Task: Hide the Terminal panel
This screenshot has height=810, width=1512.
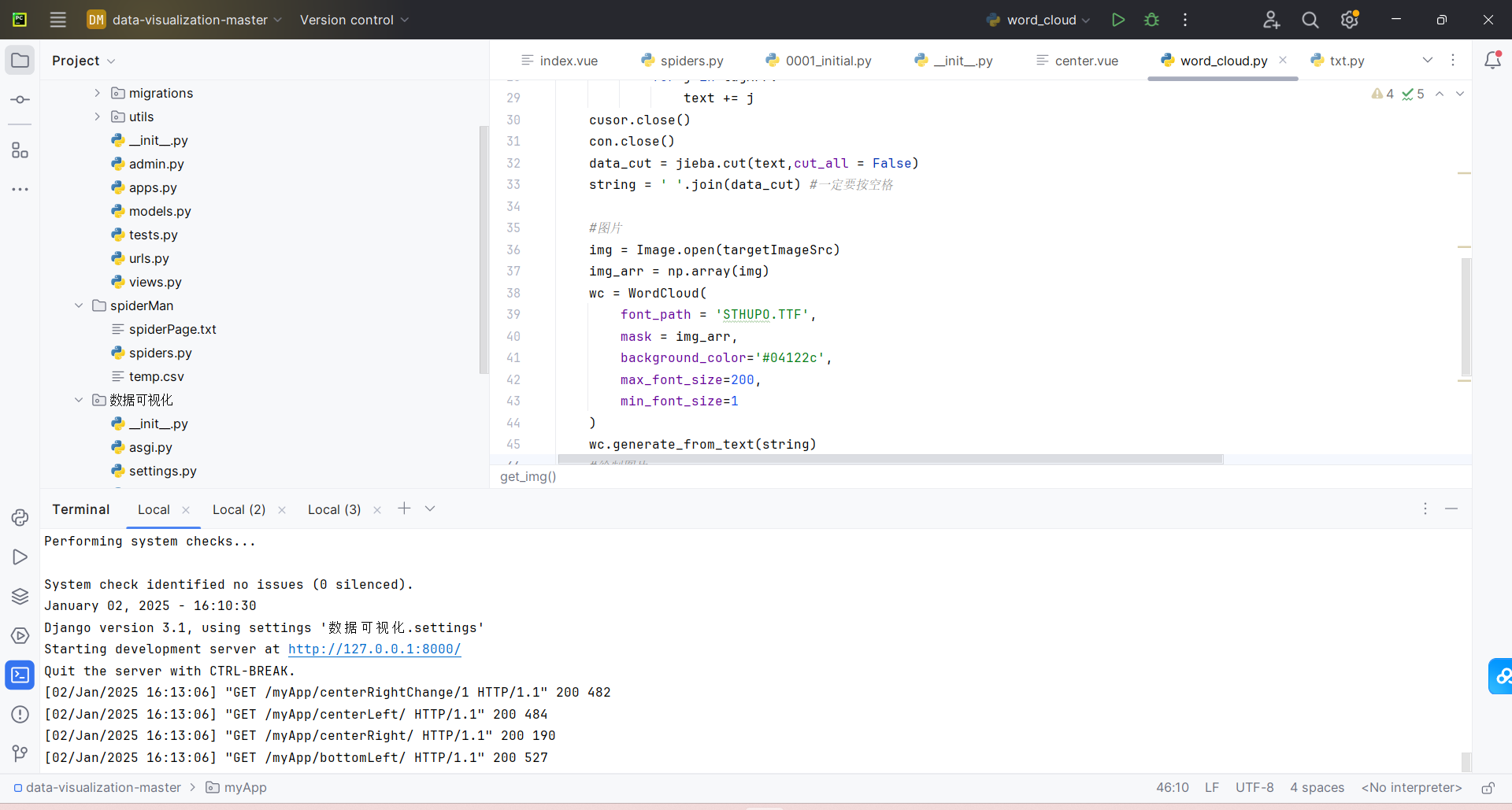Action: pos(1451,509)
